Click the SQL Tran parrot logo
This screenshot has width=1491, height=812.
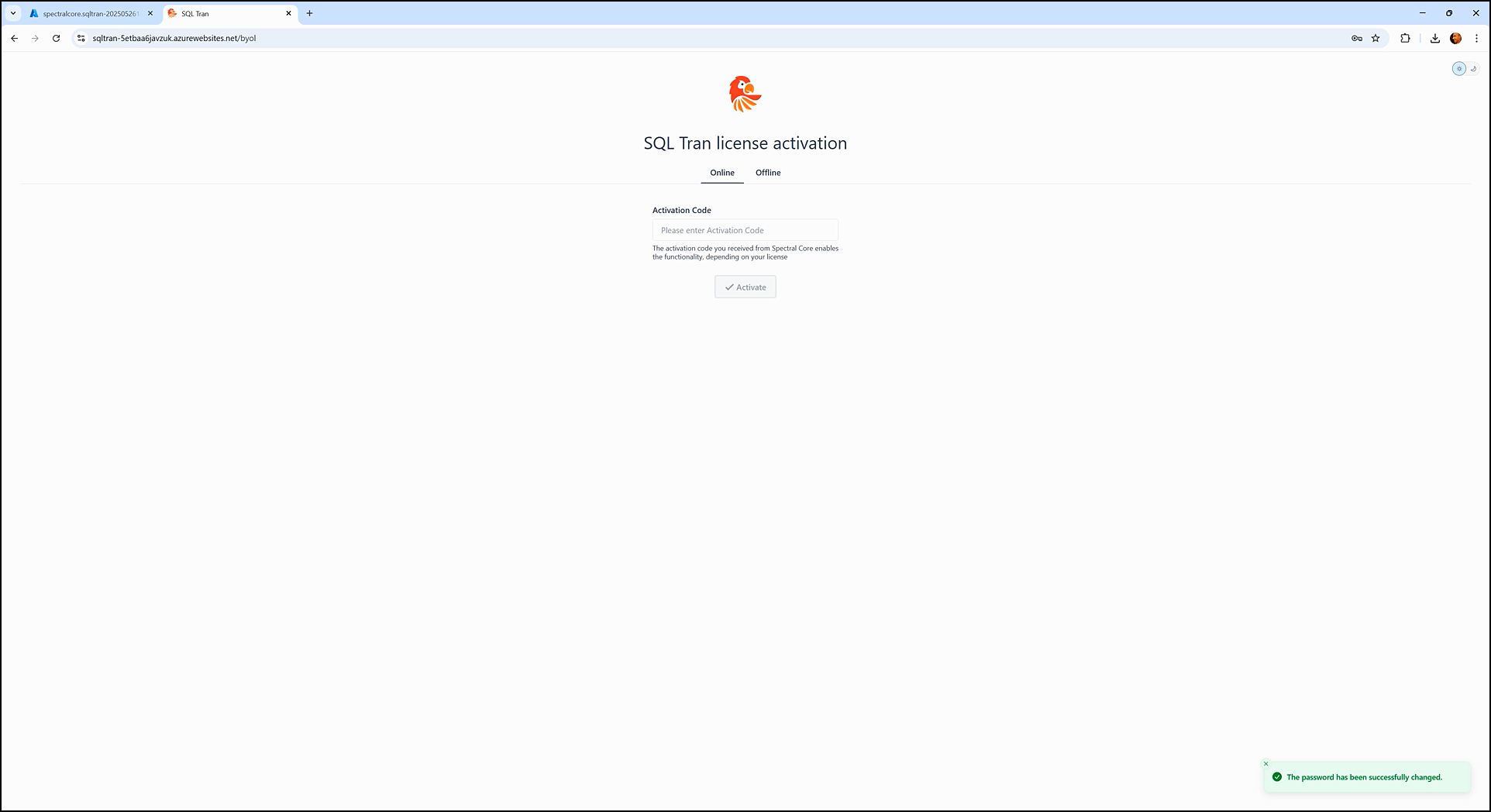[745, 95]
